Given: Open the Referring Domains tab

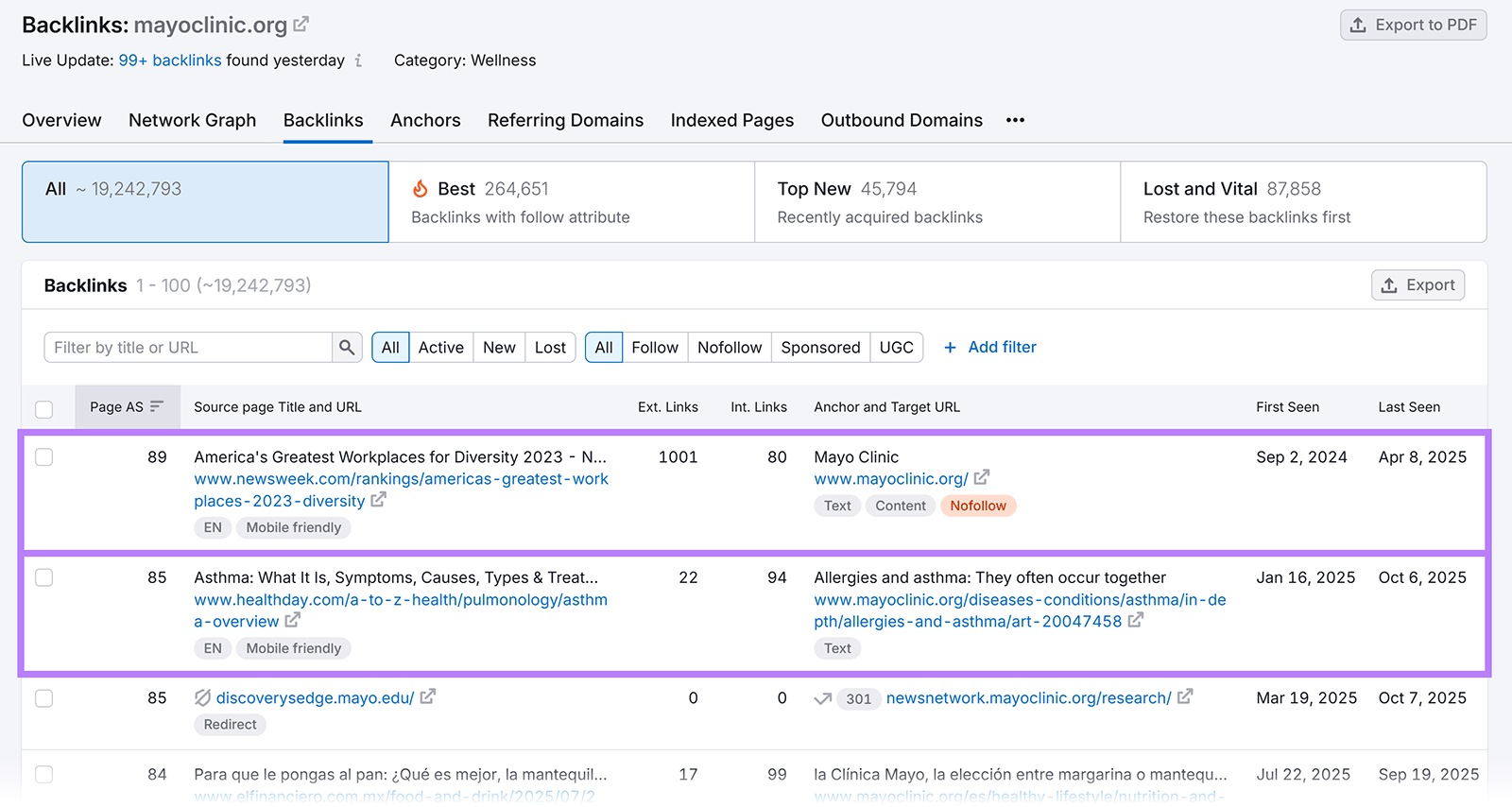Looking at the screenshot, I should click(565, 120).
